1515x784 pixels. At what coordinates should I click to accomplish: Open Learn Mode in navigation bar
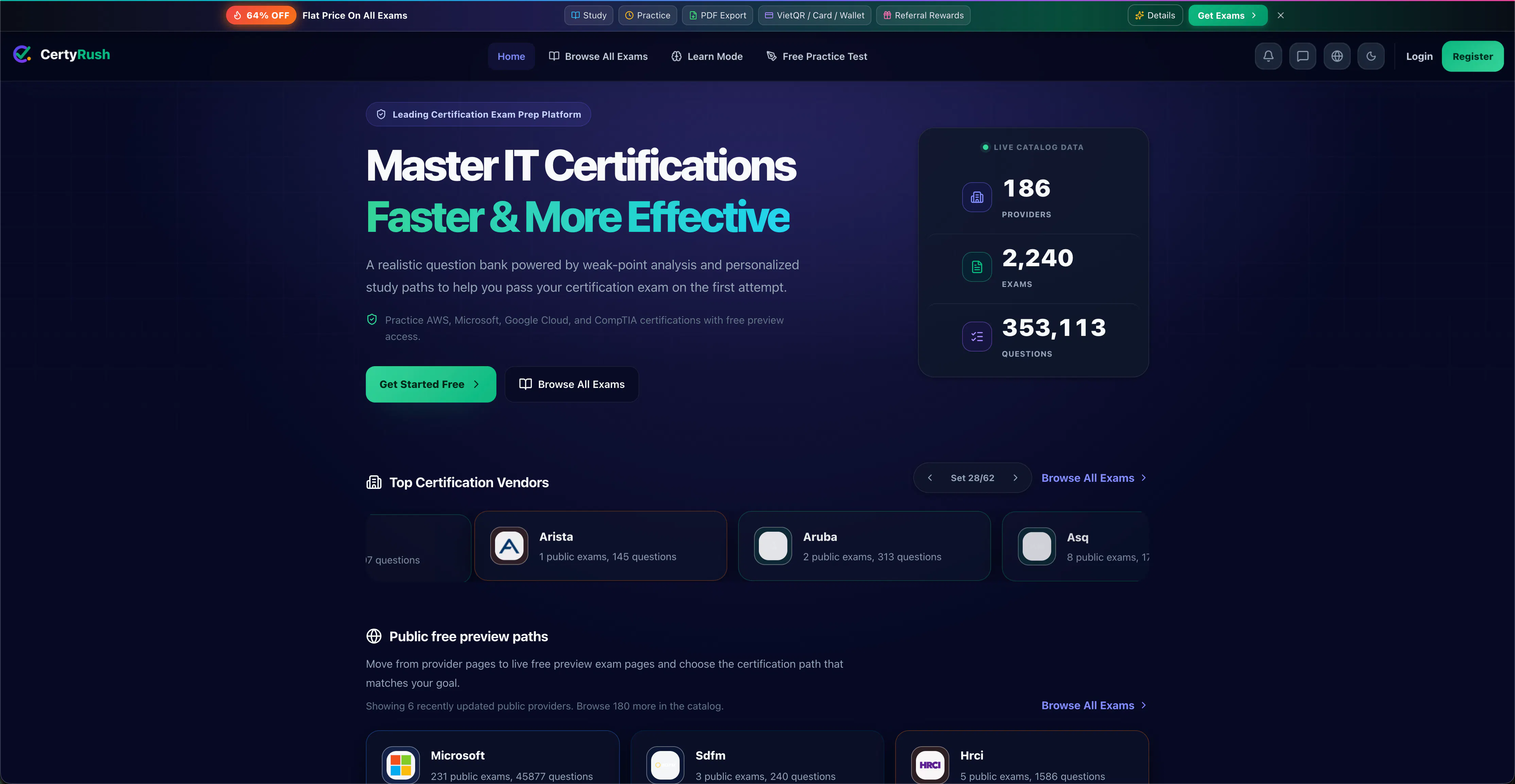point(707,56)
